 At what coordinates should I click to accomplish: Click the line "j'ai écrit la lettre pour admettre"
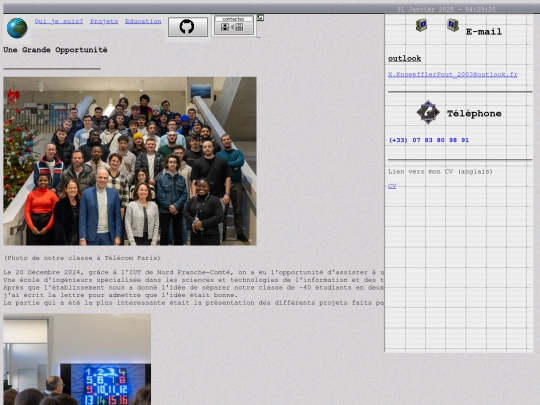coord(121,295)
